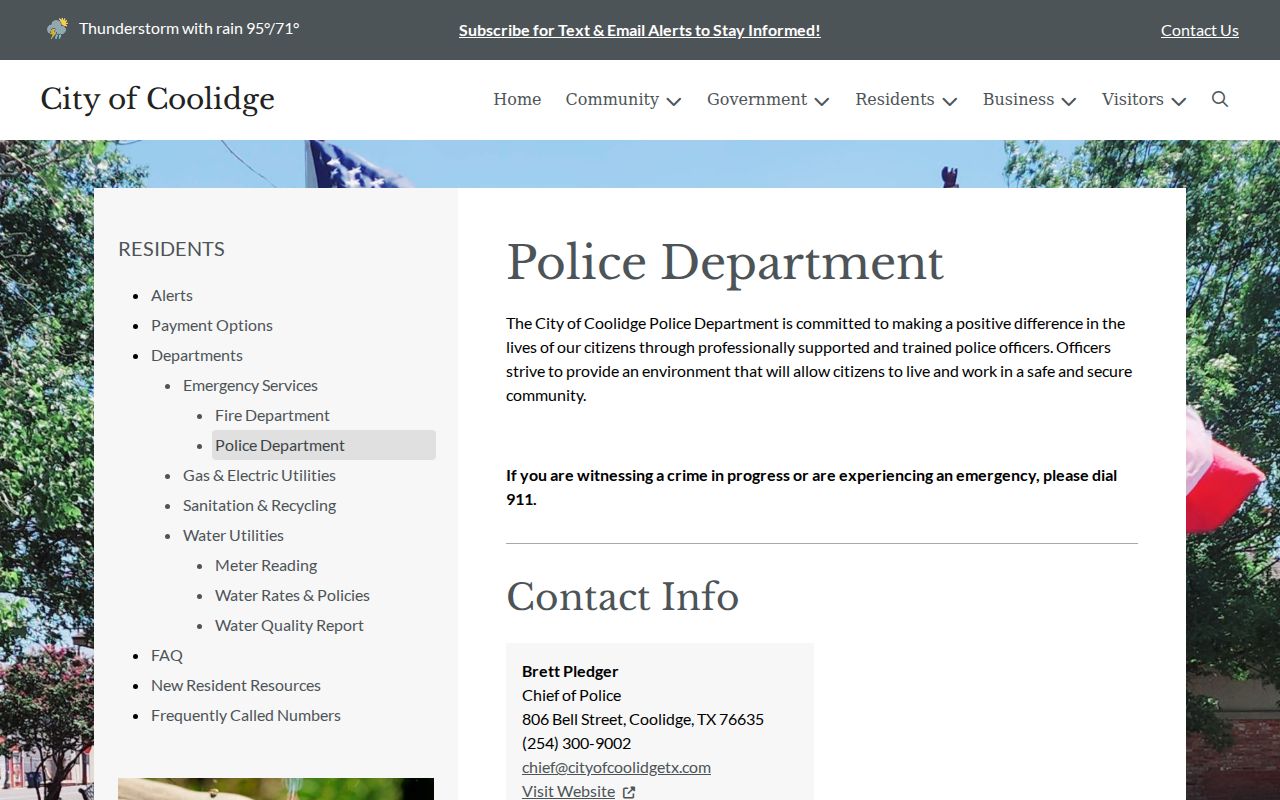The width and height of the screenshot is (1280, 800).
Task: Expand the Government menu chevron
Action: 822,101
